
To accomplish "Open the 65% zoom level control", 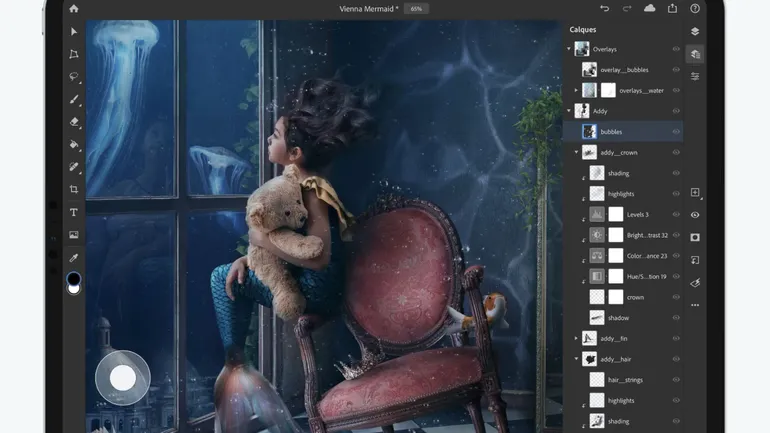I will 416,9.
